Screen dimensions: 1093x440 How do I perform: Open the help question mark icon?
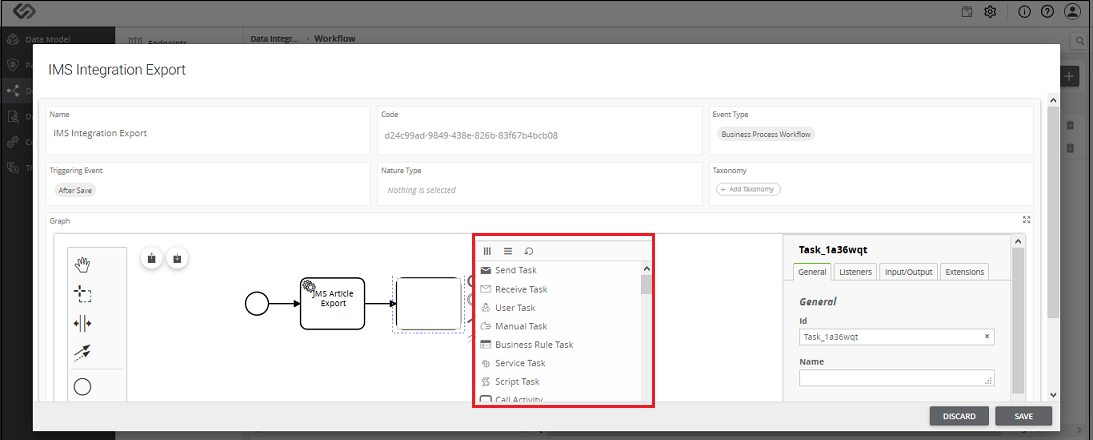point(1047,11)
